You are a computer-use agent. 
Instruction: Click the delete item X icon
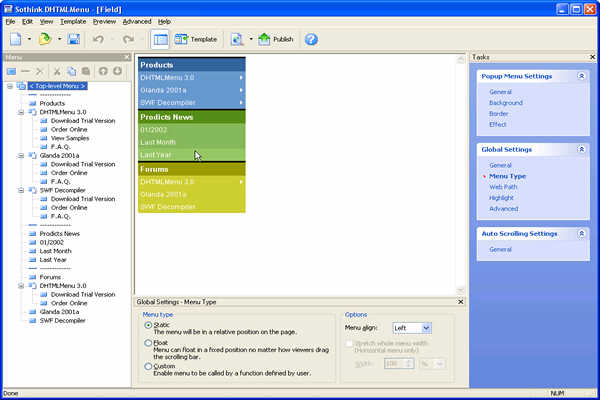pos(39,71)
